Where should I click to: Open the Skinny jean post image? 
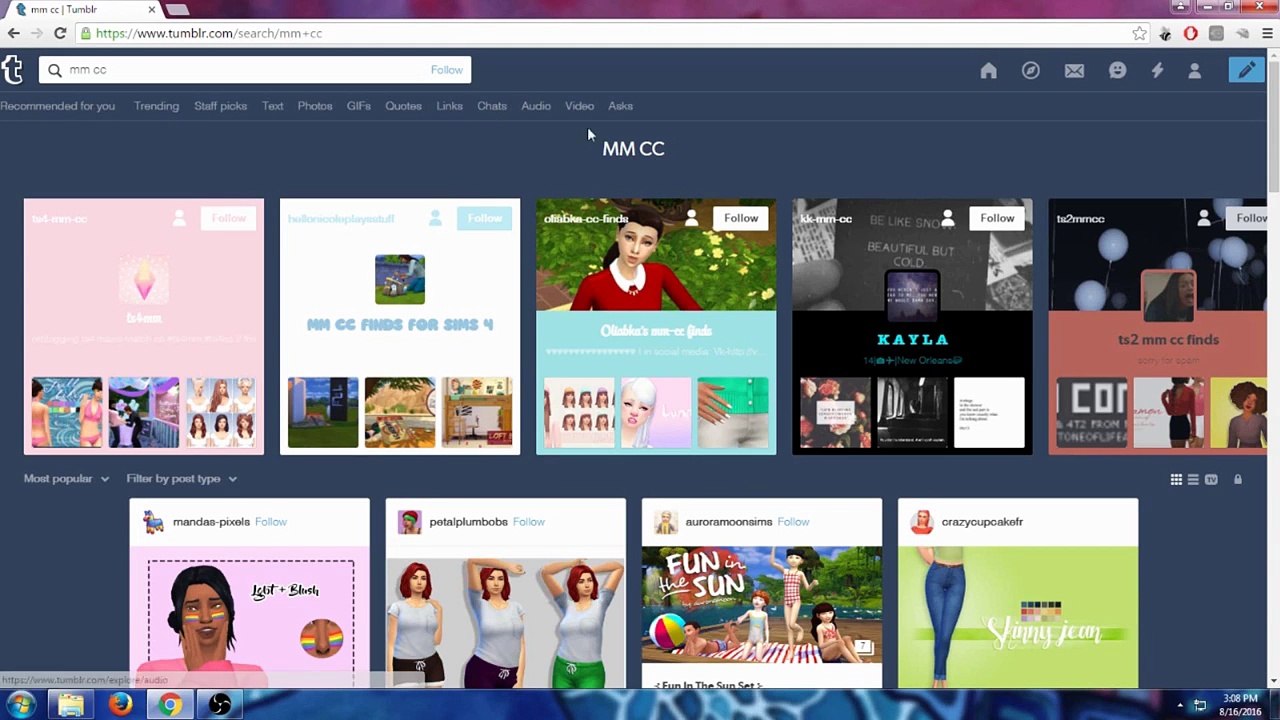(x=1018, y=617)
